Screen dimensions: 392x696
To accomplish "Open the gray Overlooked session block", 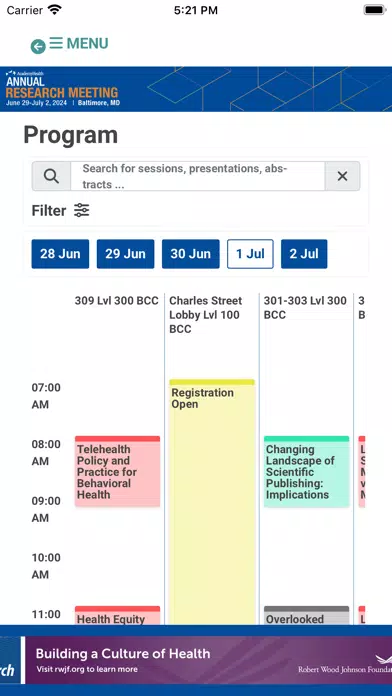I will click(306, 615).
